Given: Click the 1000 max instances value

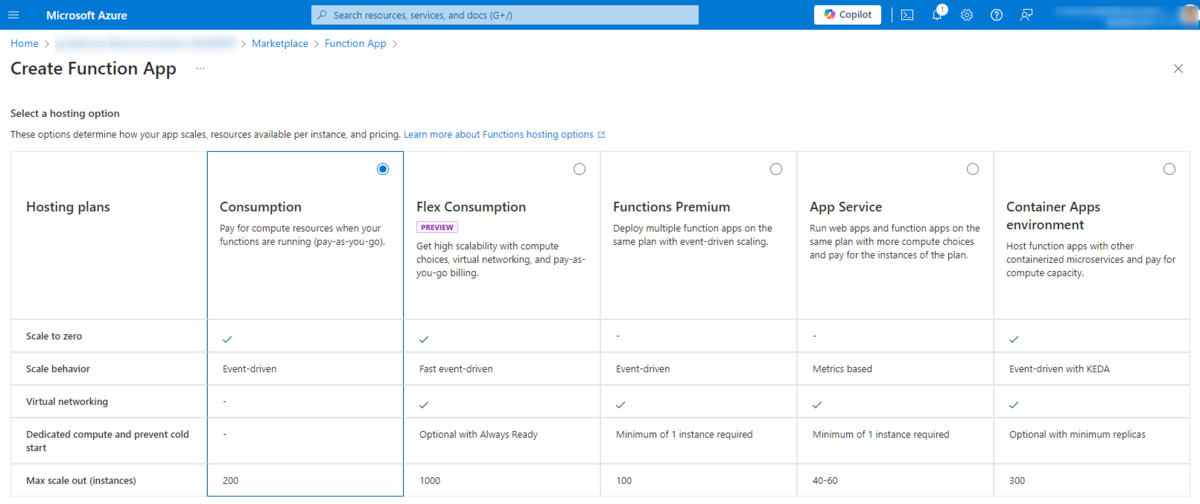Looking at the screenshot, I should 429,481.
